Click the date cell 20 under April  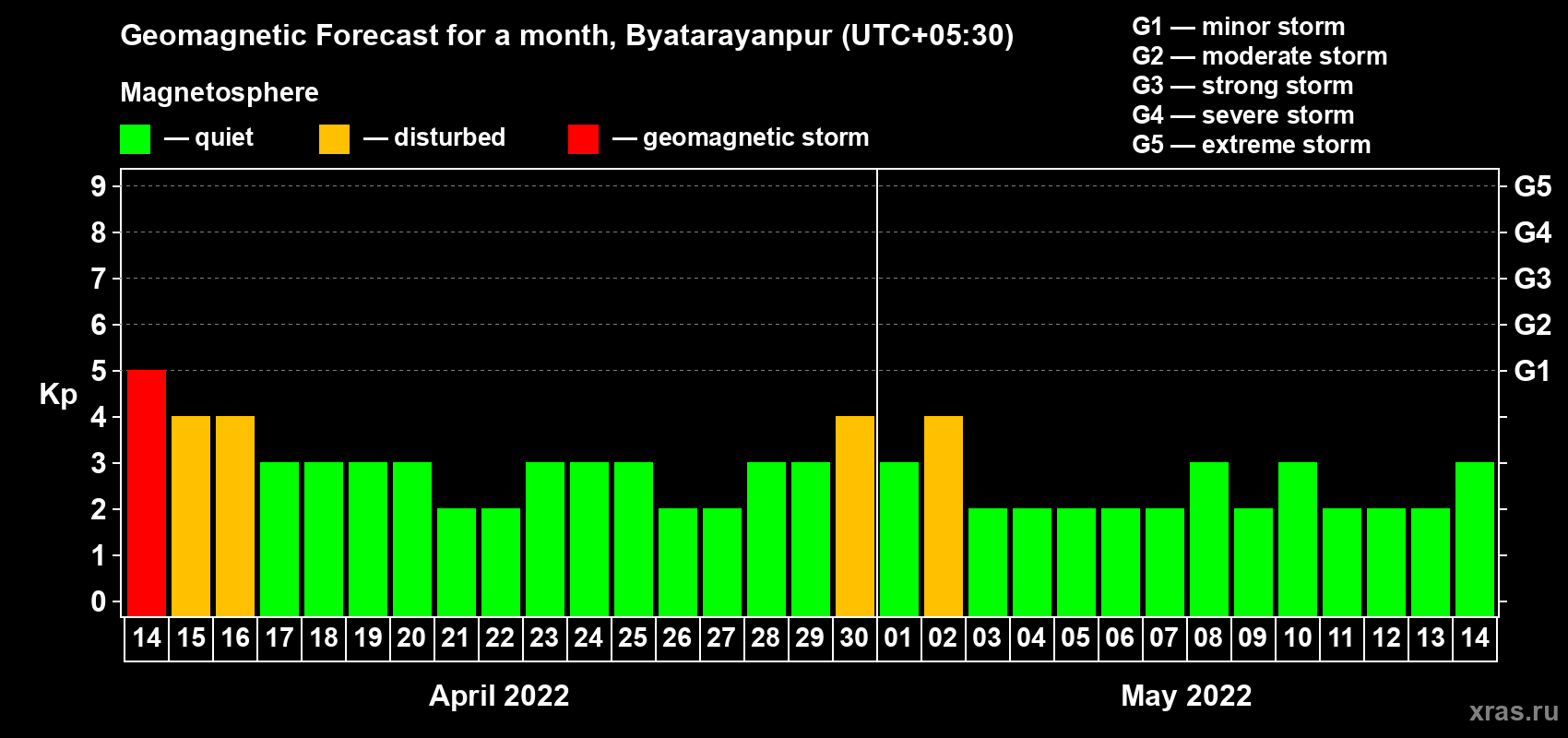tap(412, 638)
